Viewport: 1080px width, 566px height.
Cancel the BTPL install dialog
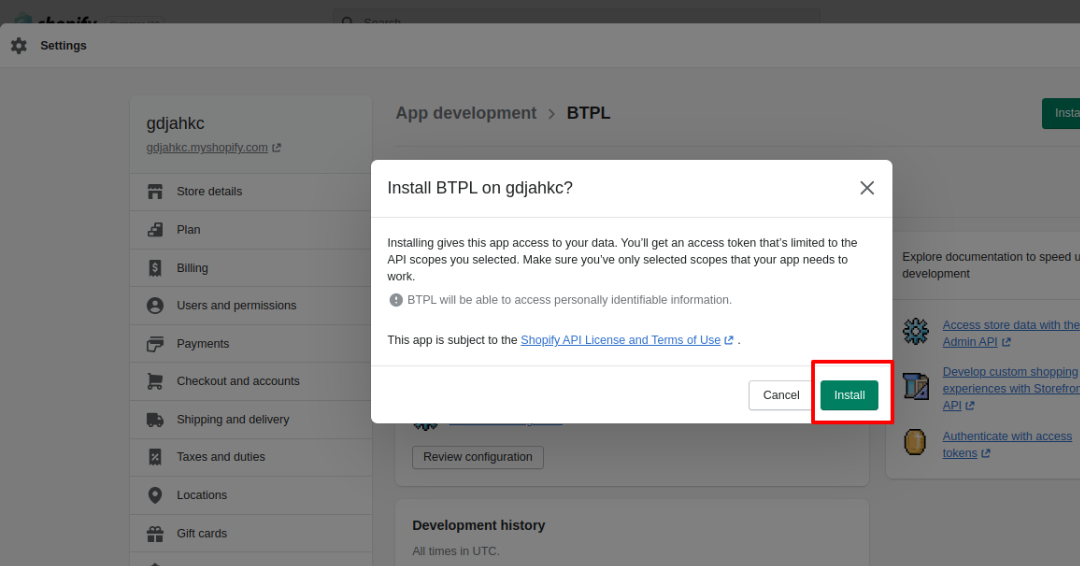click(x=780, y=395)
